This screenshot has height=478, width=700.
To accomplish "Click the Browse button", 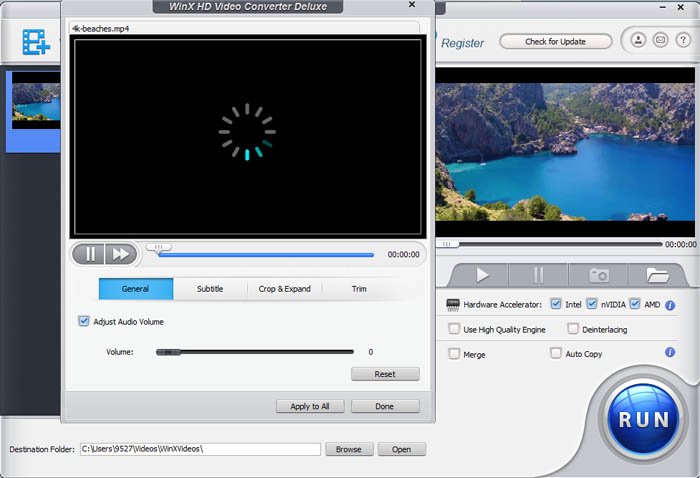I will coord(349,449).
